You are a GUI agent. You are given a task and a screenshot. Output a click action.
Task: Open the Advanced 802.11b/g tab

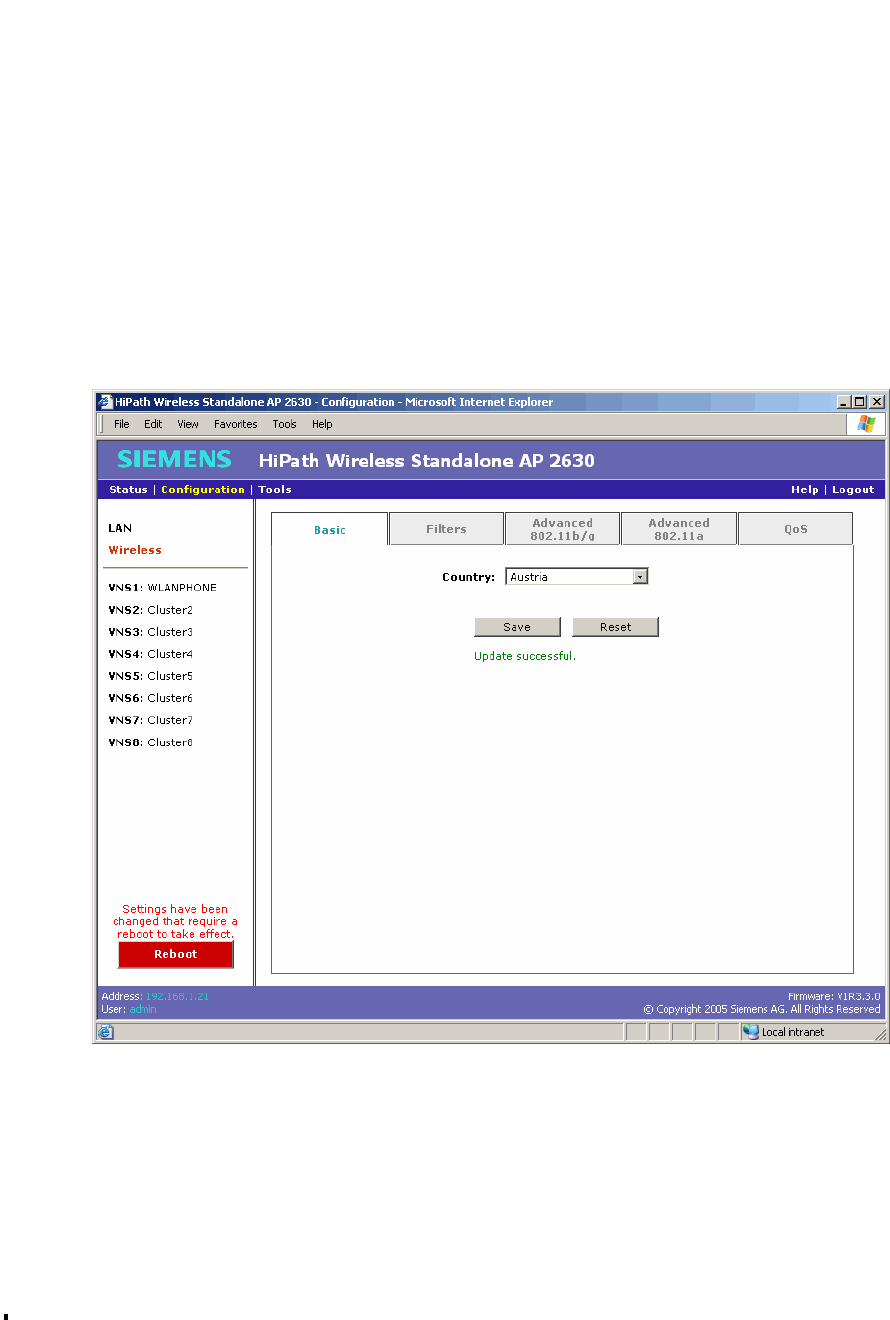pos(562,529)
